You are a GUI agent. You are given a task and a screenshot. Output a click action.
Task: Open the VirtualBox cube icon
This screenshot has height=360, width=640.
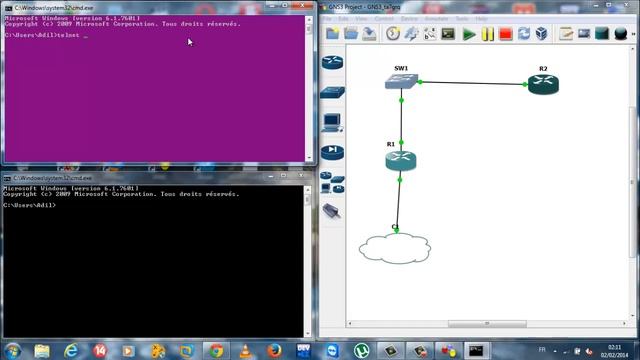pyautogui.click(x=542, y=33)
